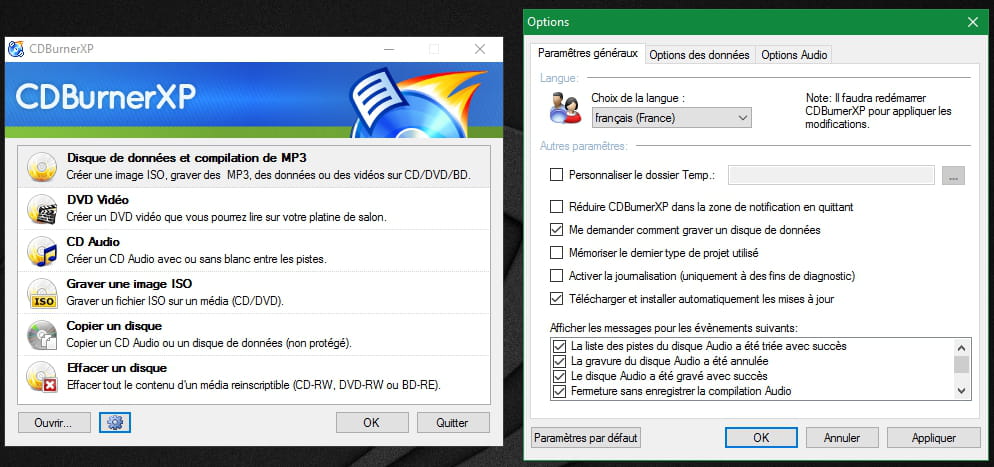Click the Quitter button
Image resolution: width=994 pixels, height=467 pixels.
pyautogui.click(x=453, y=423)
